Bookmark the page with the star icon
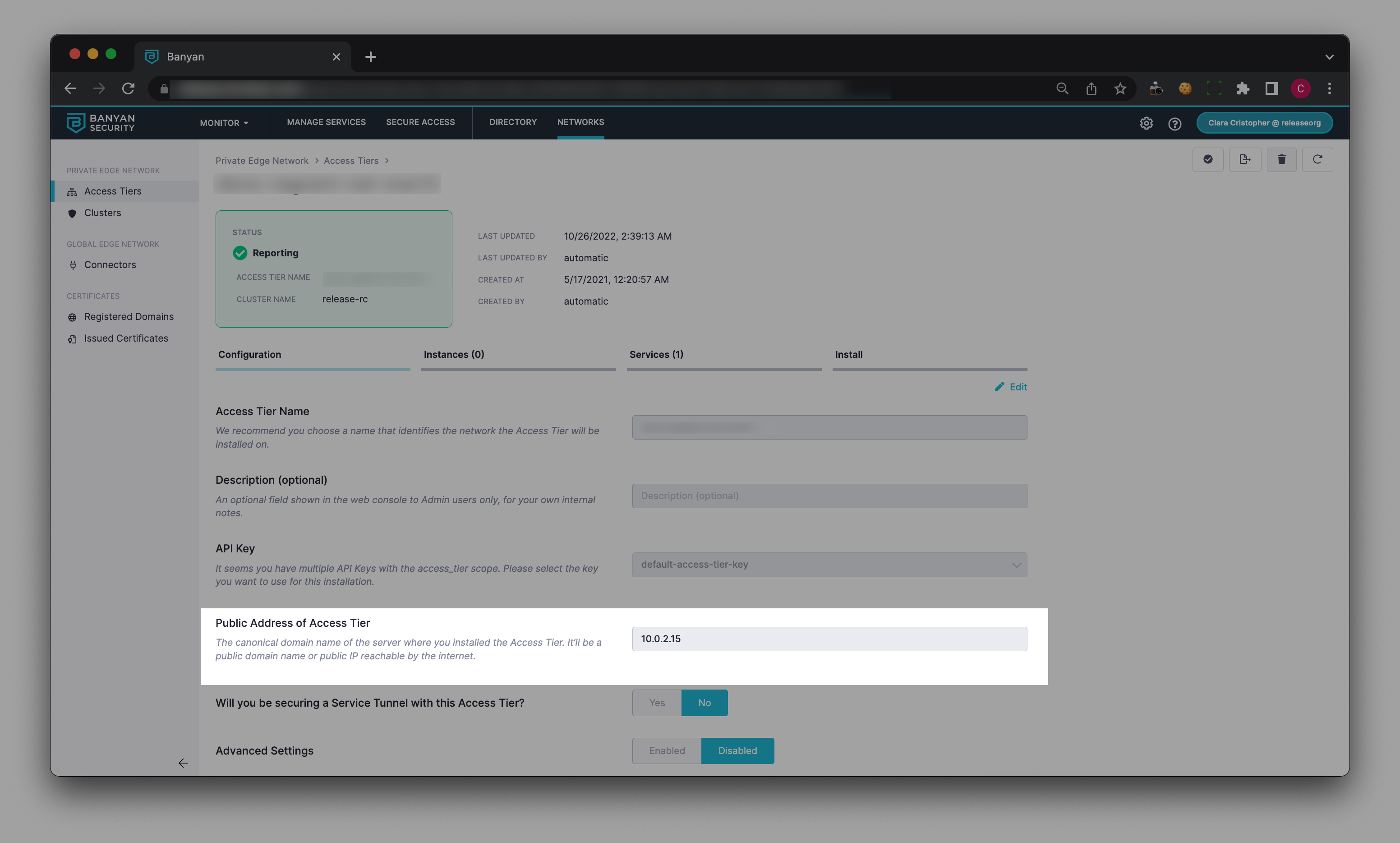The image size is (1400, 843). coord(1120,88)
